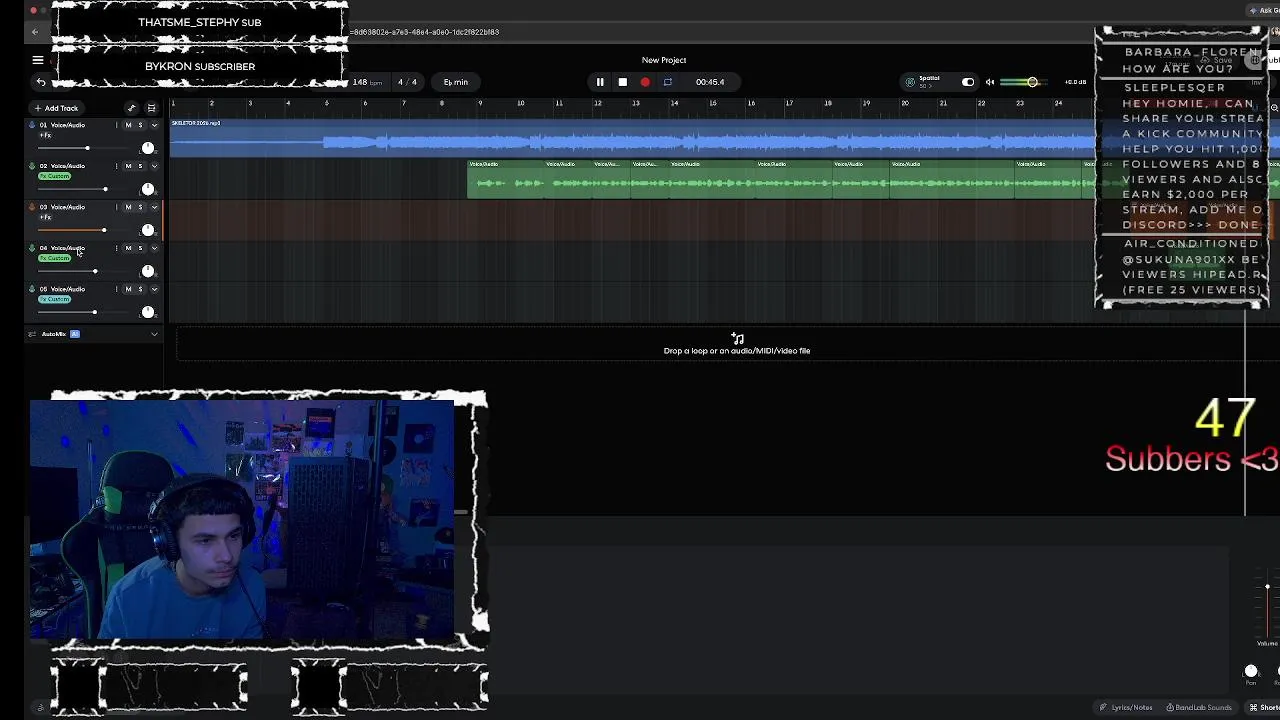Solo track 01 Voice/Audio
The width and height of the screenshot is (1280, 720).
140,125
